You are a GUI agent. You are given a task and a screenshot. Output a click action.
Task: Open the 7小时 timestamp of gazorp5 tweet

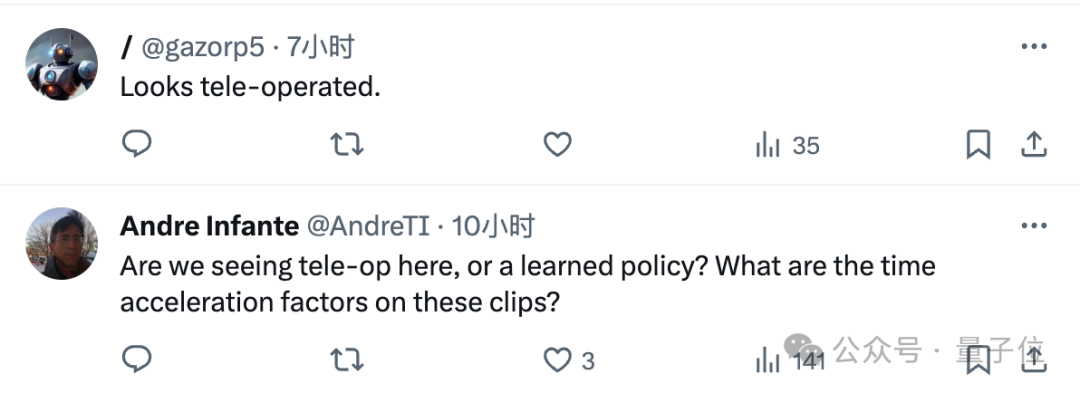coord(320,47)
